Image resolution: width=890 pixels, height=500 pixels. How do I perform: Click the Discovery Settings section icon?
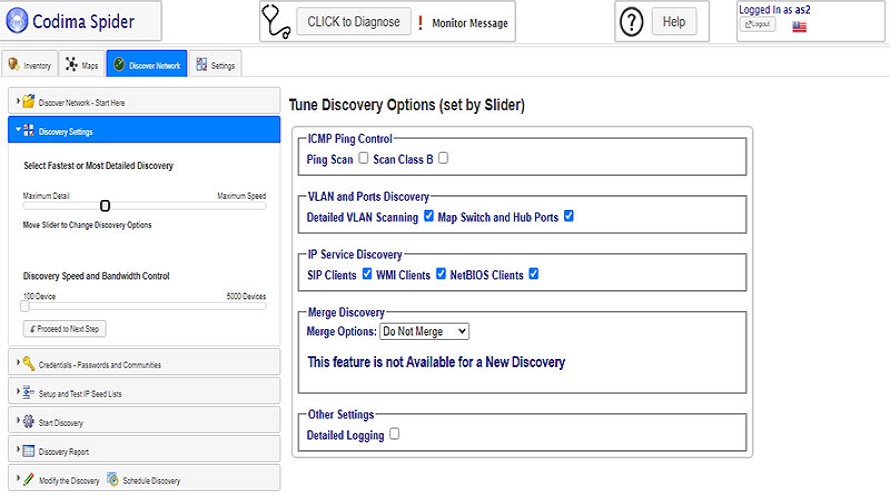(28, 131)
